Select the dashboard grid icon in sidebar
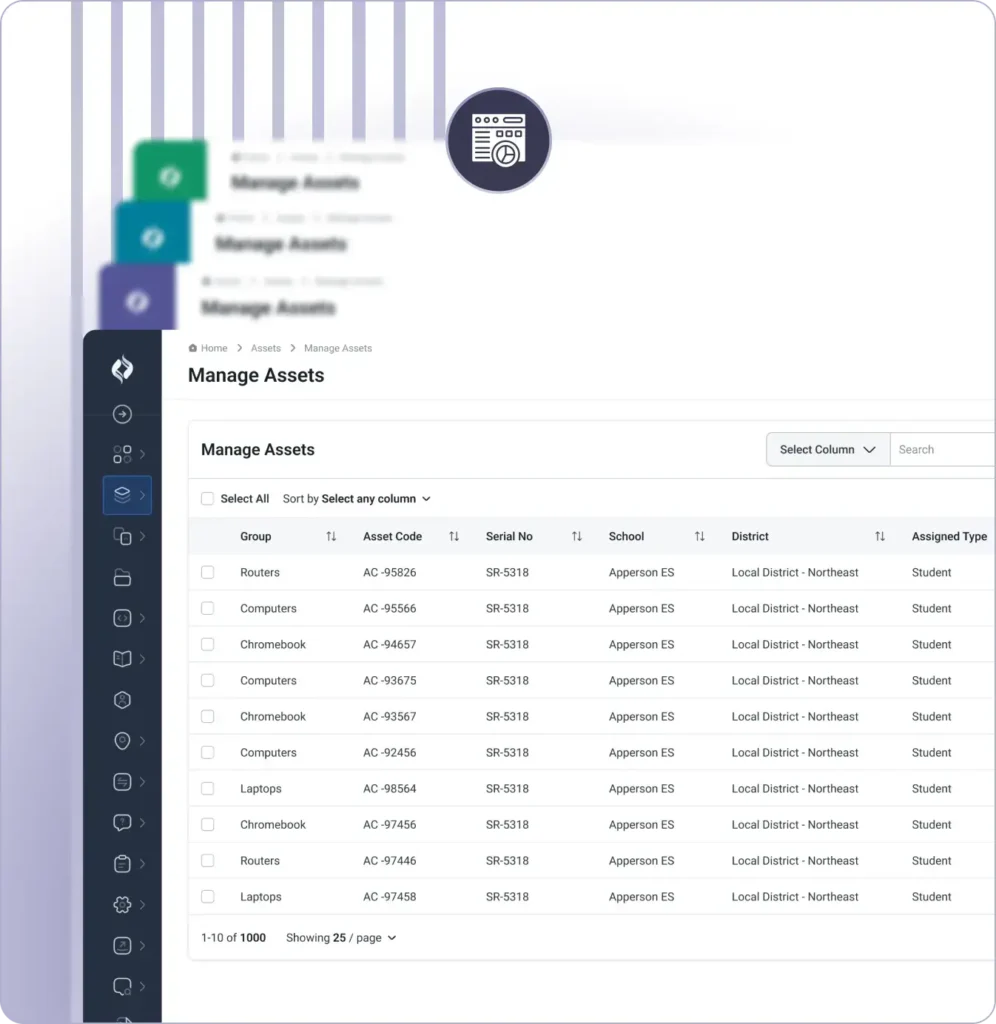 coord(122,454)
